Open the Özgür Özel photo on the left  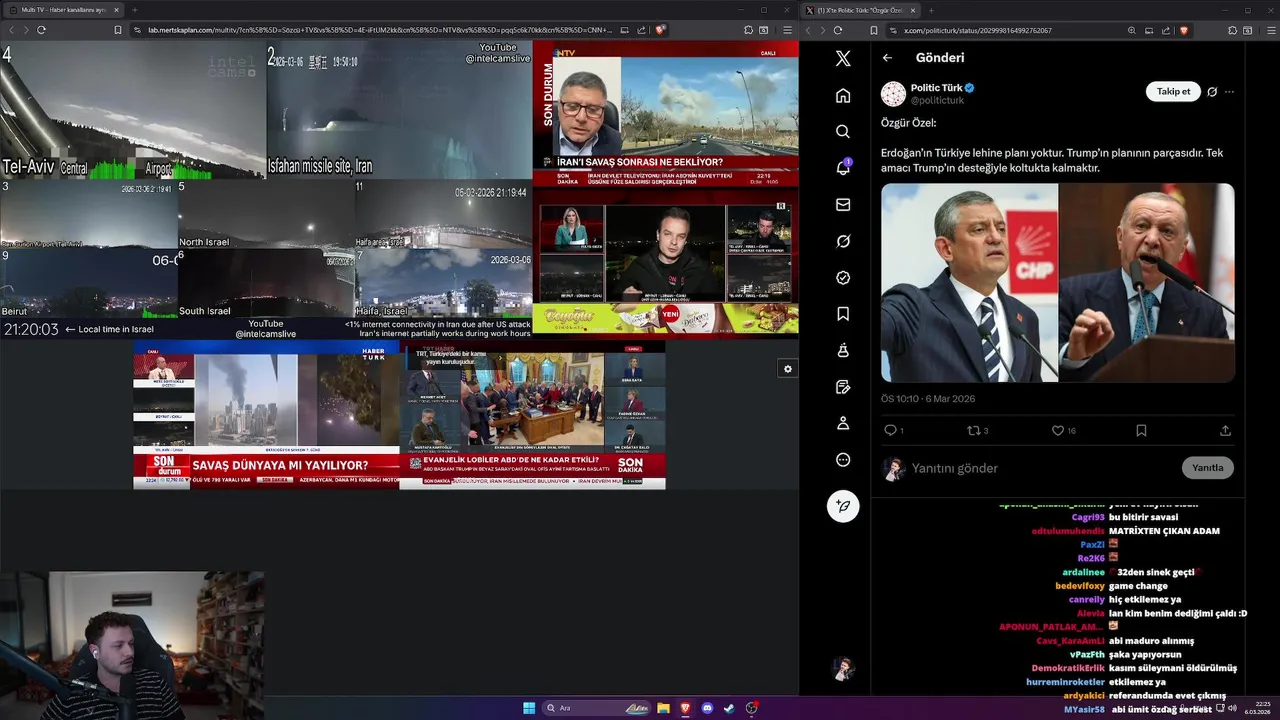969,282
